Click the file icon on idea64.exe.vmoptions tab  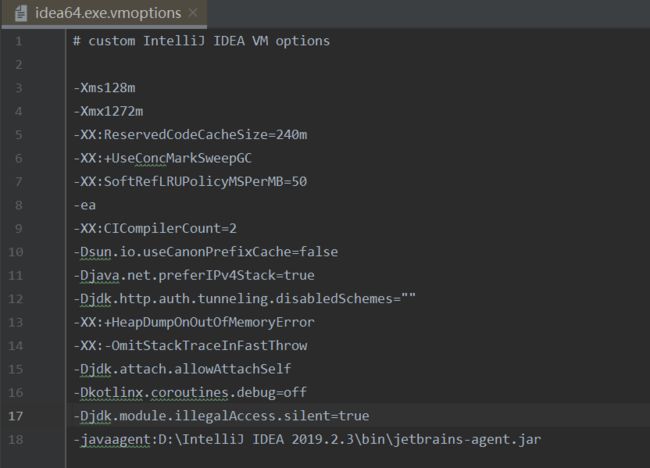[21, 13]
